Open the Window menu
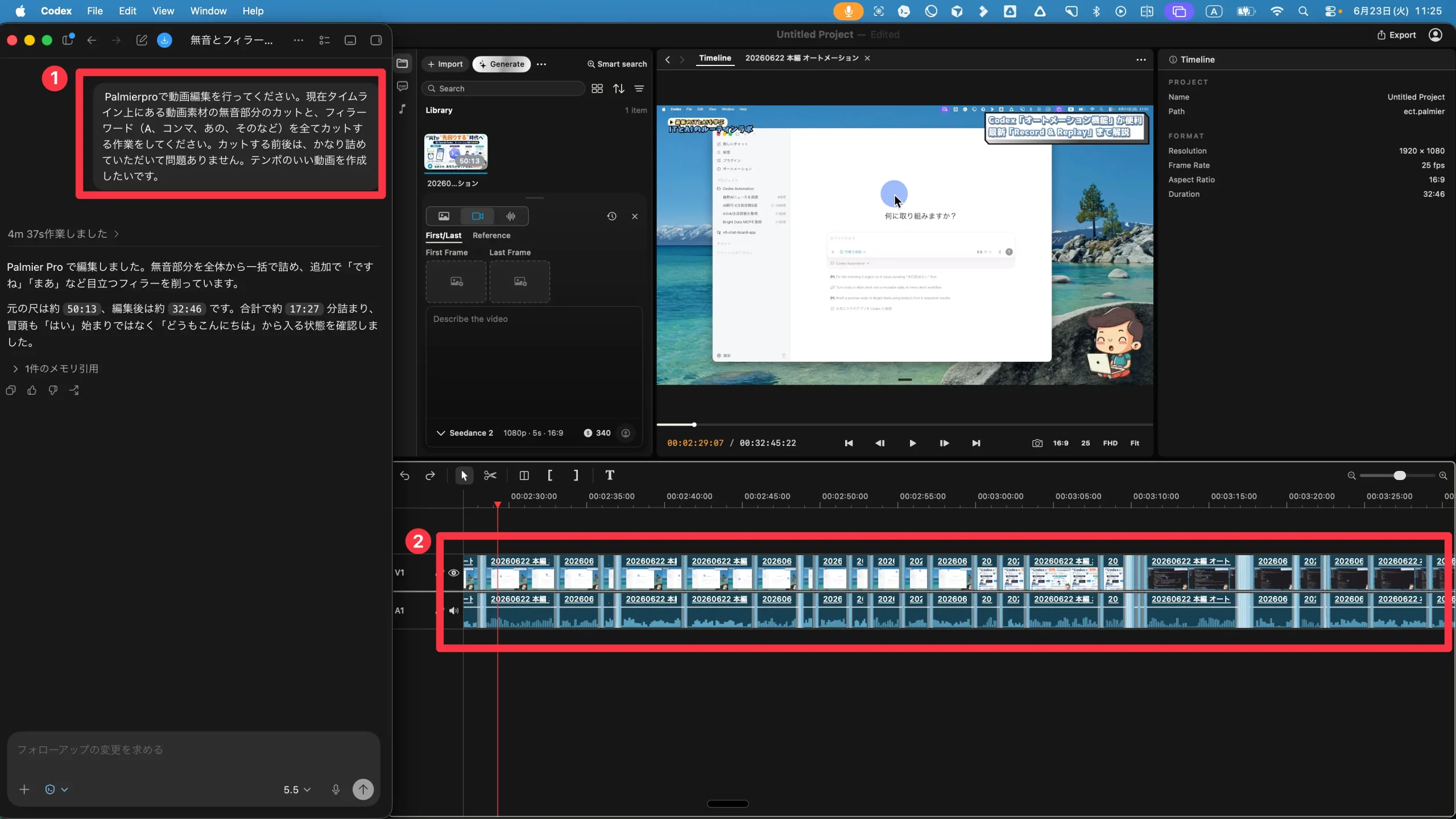 (x=208, y=11)
